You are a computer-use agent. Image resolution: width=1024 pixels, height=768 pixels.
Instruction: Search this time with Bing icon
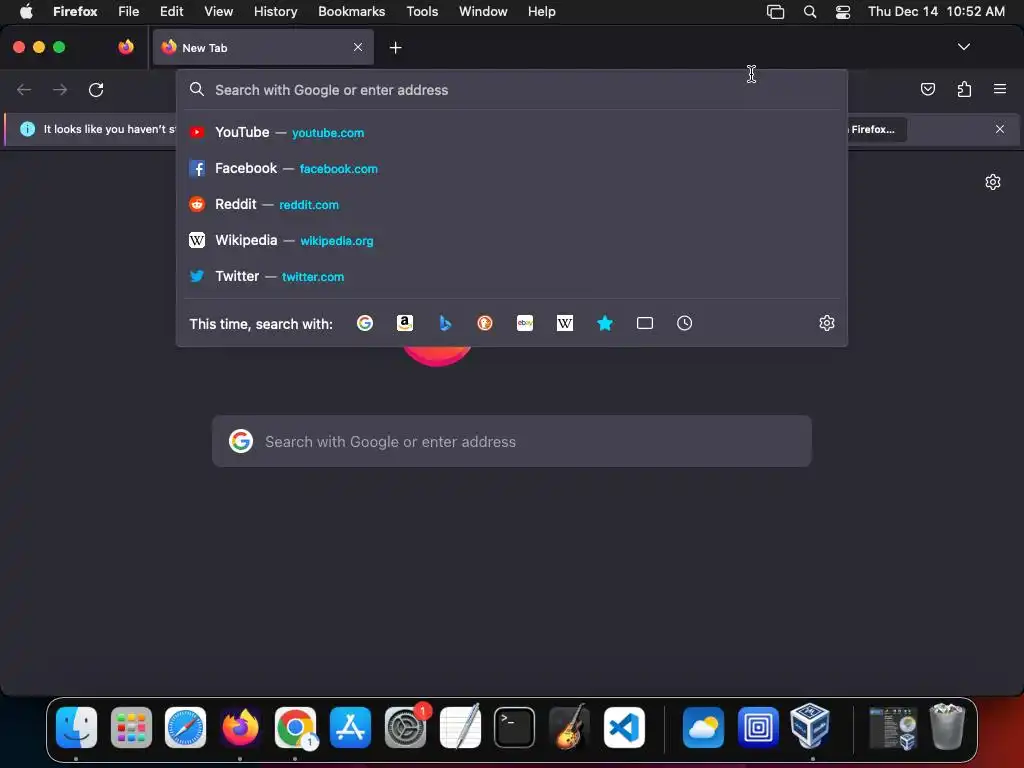click(445, 323)
